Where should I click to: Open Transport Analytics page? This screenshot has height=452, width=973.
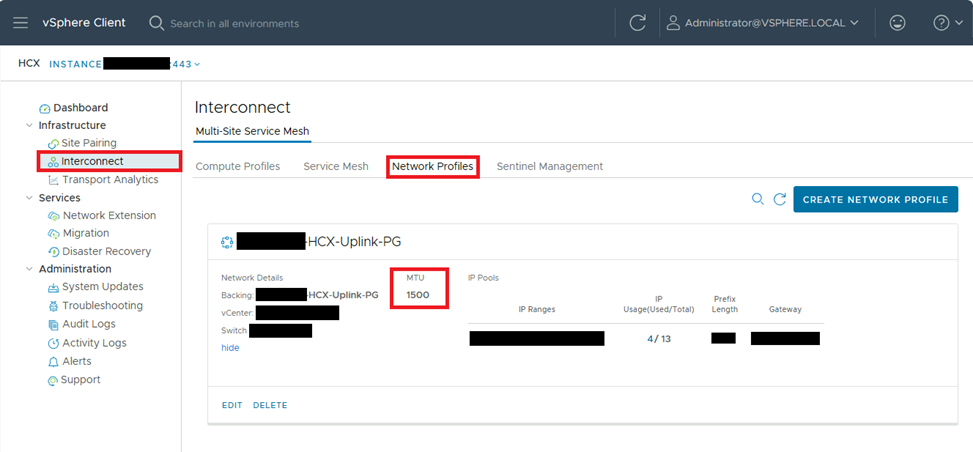[110, 179]
